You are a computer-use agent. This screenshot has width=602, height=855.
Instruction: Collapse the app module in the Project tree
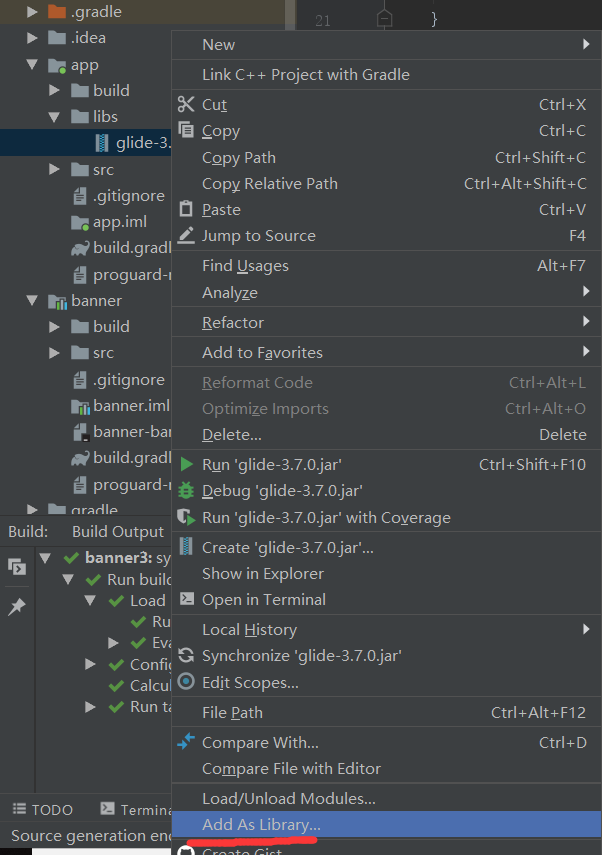[x=32, y=63]
